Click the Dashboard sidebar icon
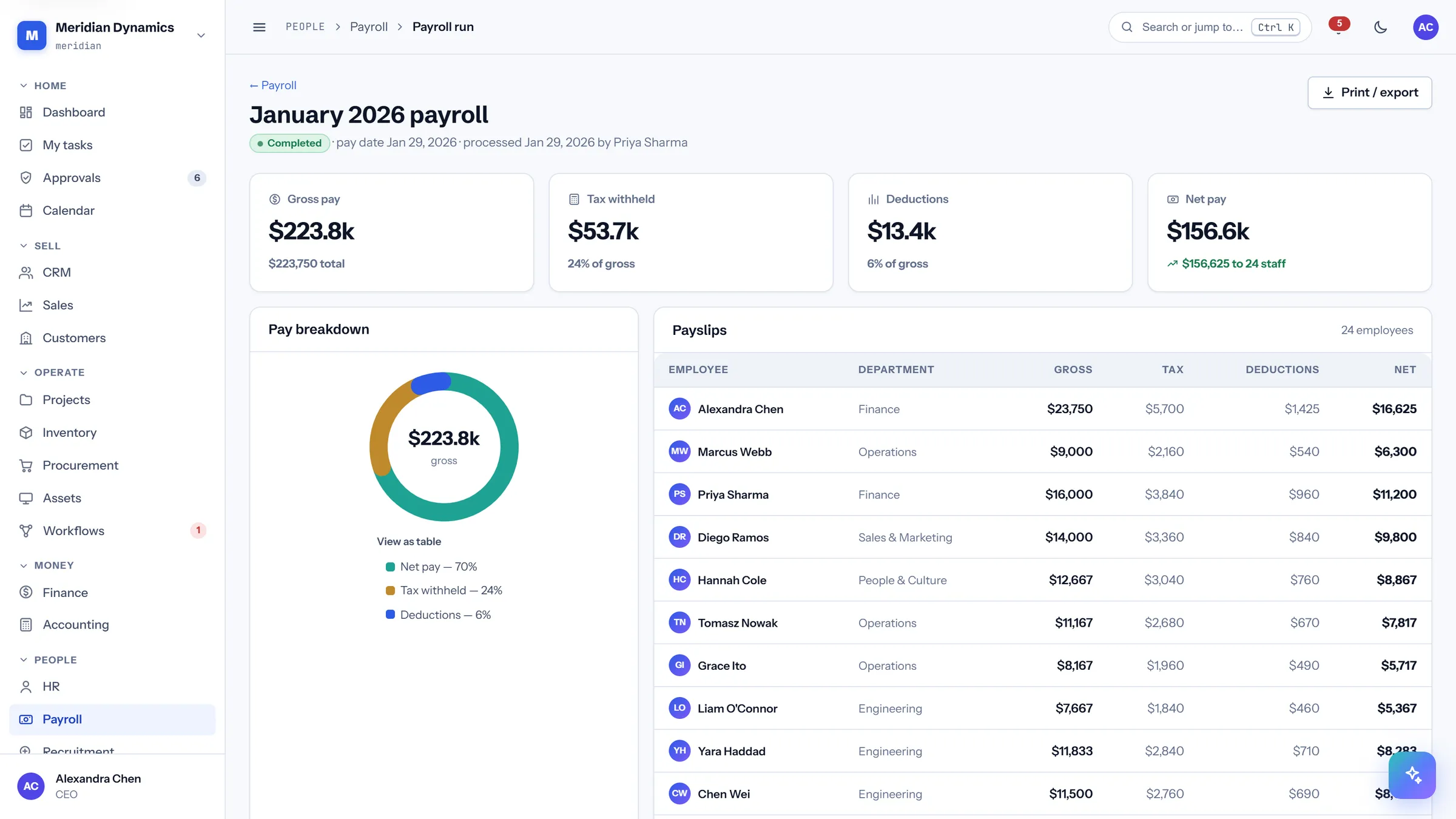The width and height of the screenshot is (1456, 819). [25, 112]
